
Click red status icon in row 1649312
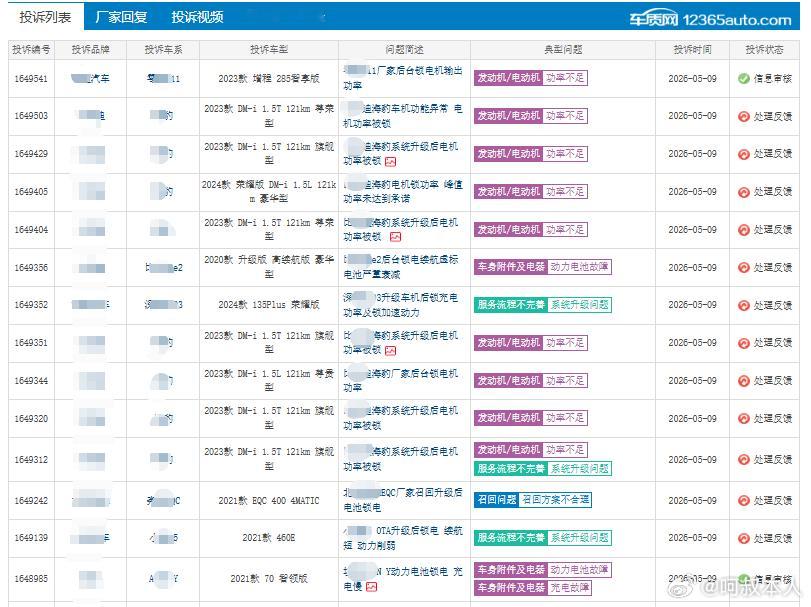tap(744, 460)
